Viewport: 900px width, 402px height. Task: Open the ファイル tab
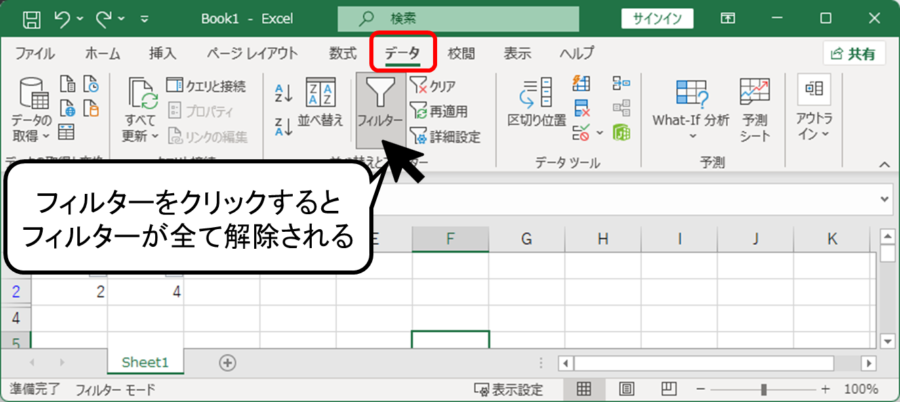pyautogui.click(x=35, y=53)
